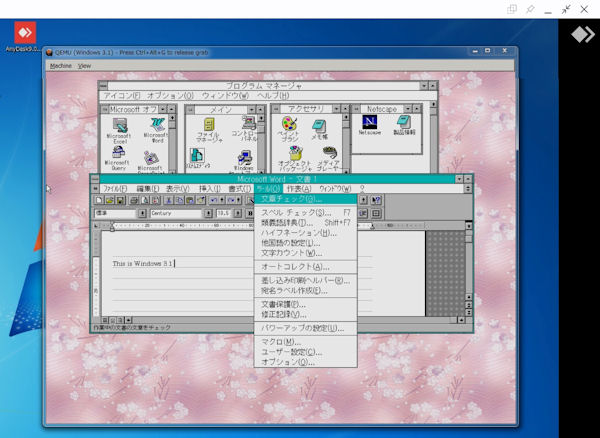This screenshot has height=438, width=600.
Task: Click the Copy icon in Word toolbar
Action: [179, 200]
